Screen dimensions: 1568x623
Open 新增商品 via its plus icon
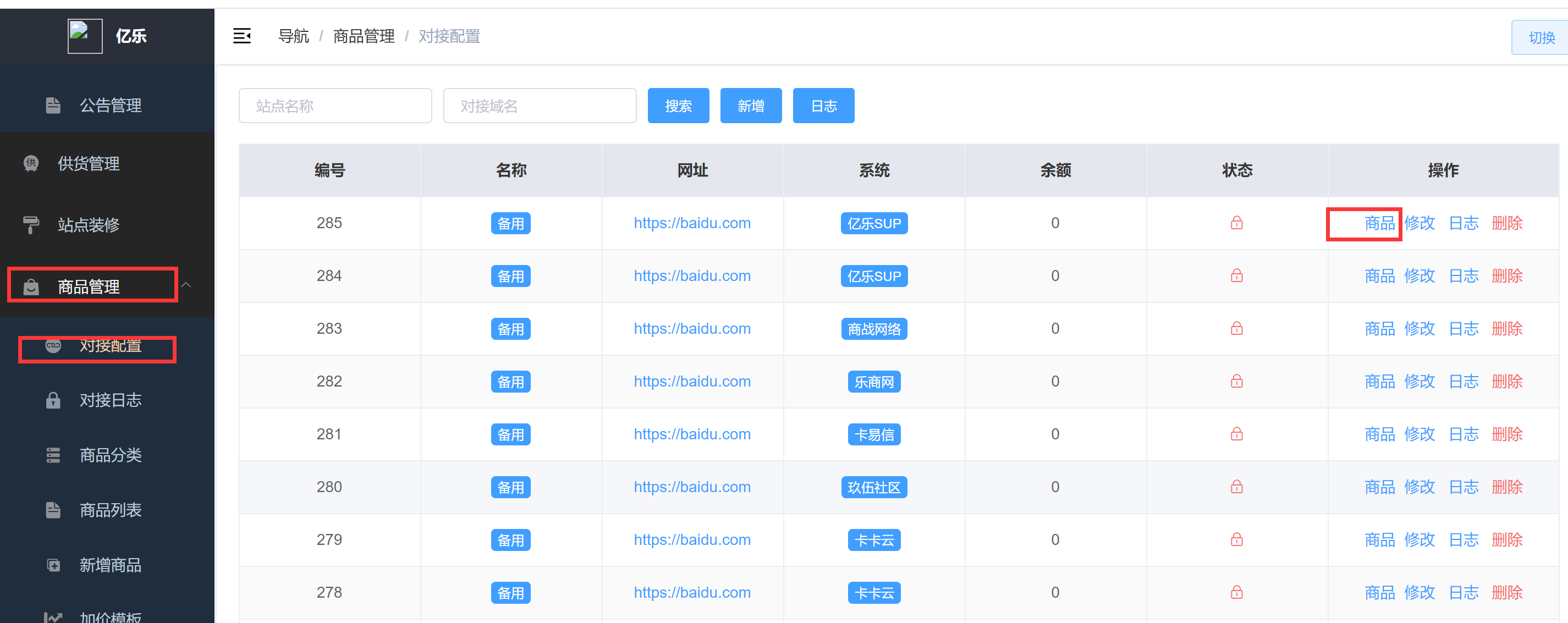click(53, 565)
